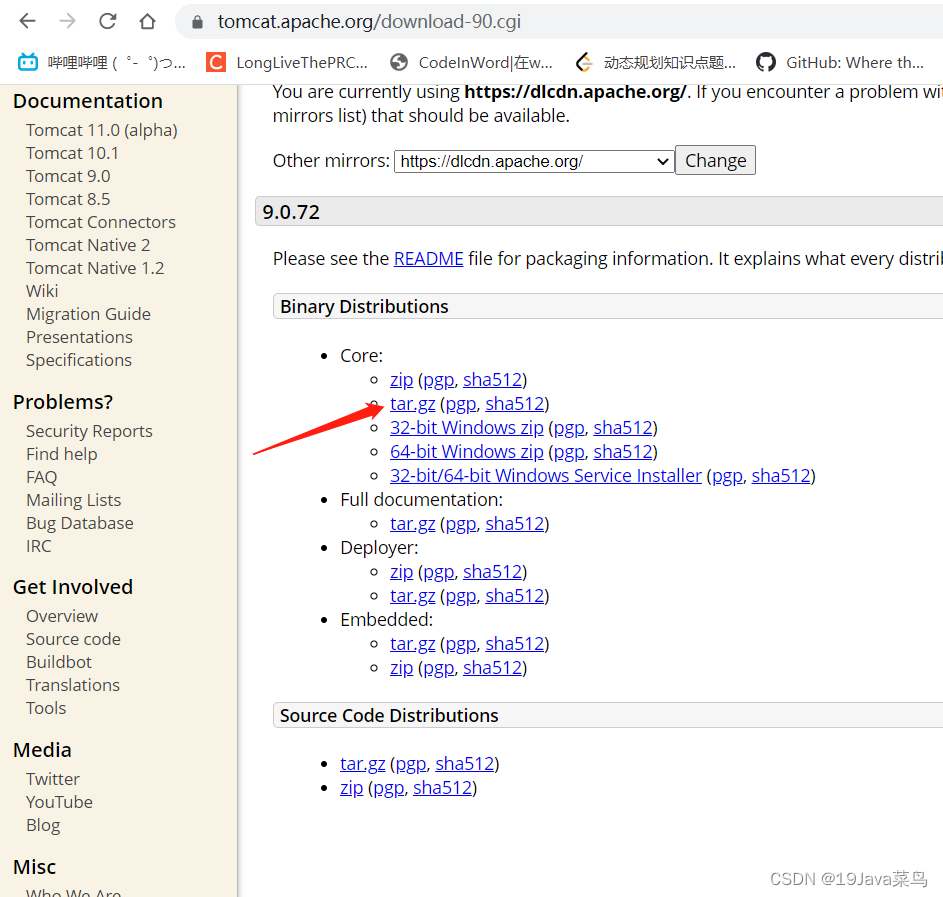The image size is (943, 897).
Task: Click the 9.0.72 version heading
Action: [x=291, y=212]
